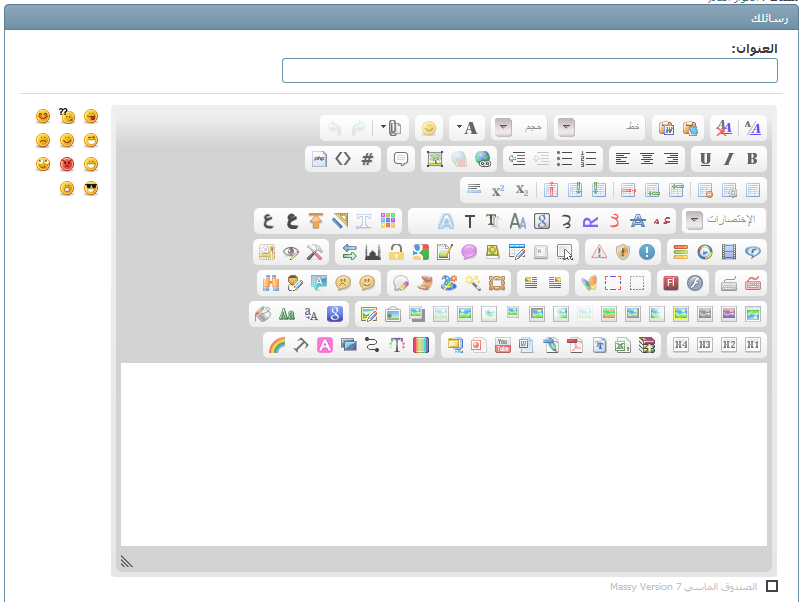Viewport: 802px width, 602px height.
Task: Click the العنوان title input field
Action: 529,71
